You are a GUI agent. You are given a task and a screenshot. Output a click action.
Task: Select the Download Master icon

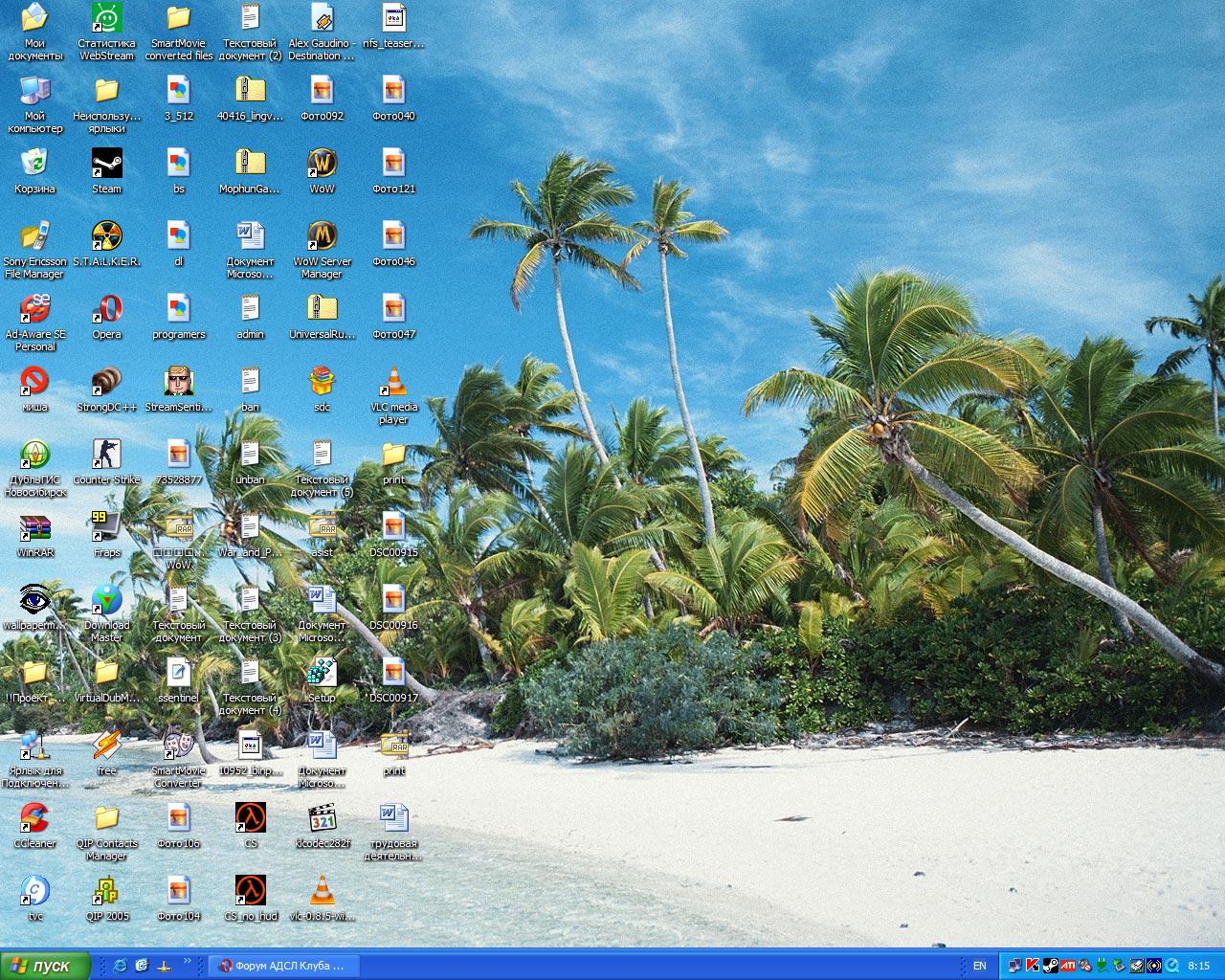click(106, 600)
